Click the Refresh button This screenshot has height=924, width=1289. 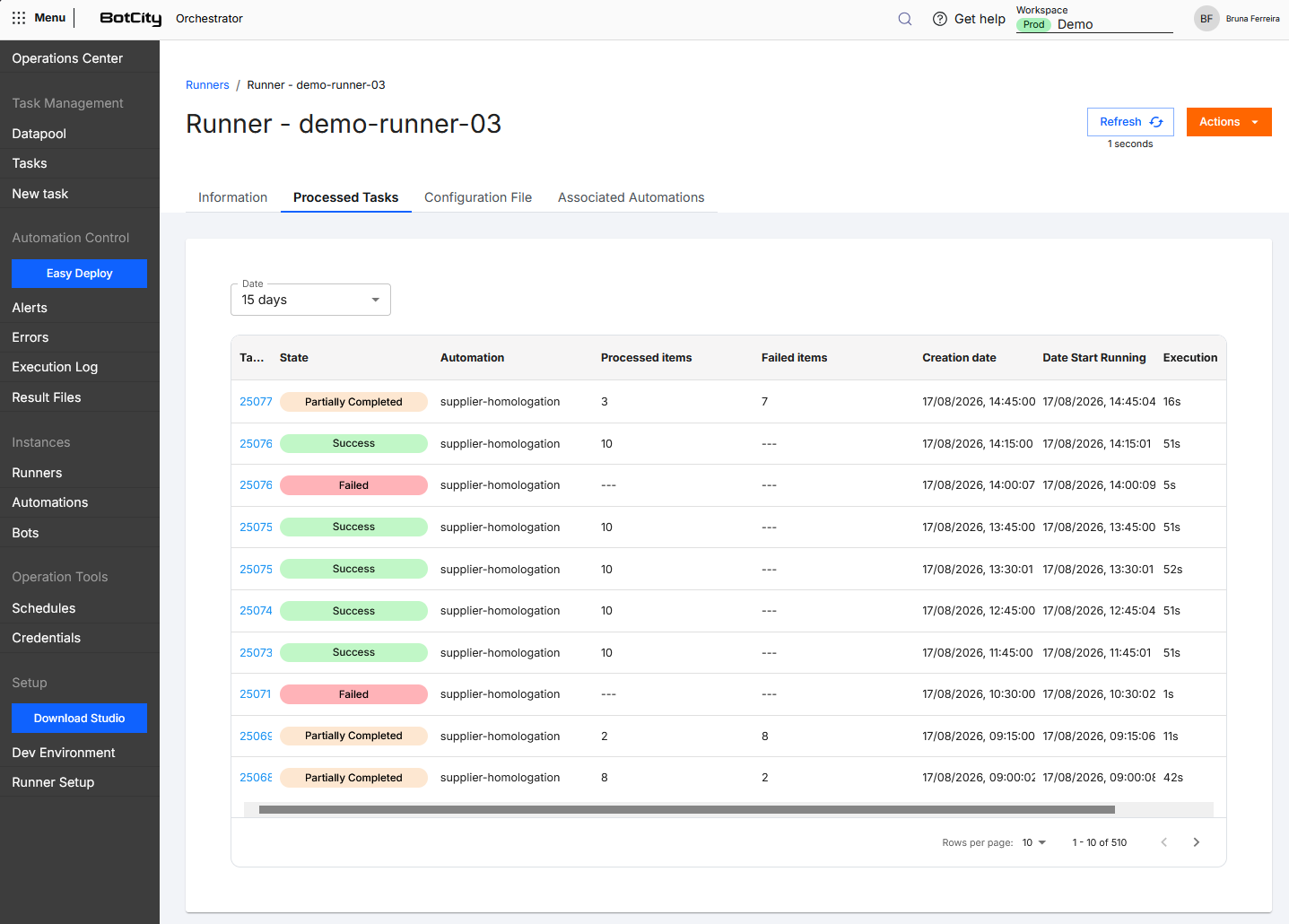(1130, 122)
